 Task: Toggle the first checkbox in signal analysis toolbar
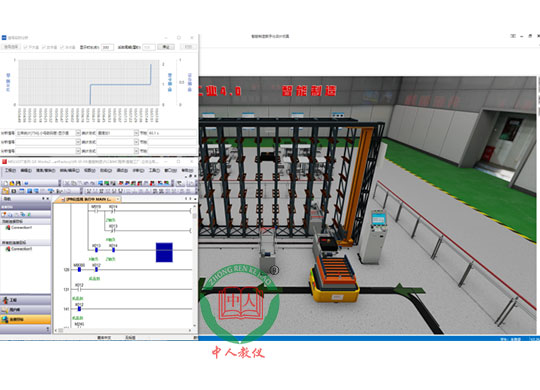31,47
